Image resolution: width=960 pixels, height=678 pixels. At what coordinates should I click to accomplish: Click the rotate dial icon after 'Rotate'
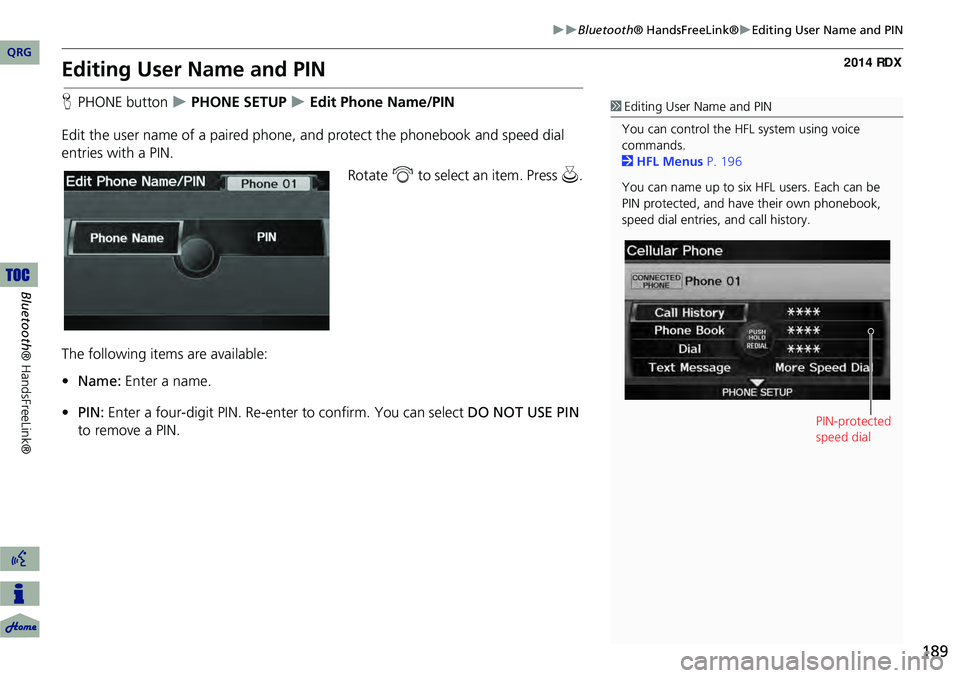pyautogui.click(x=403, y=176)
